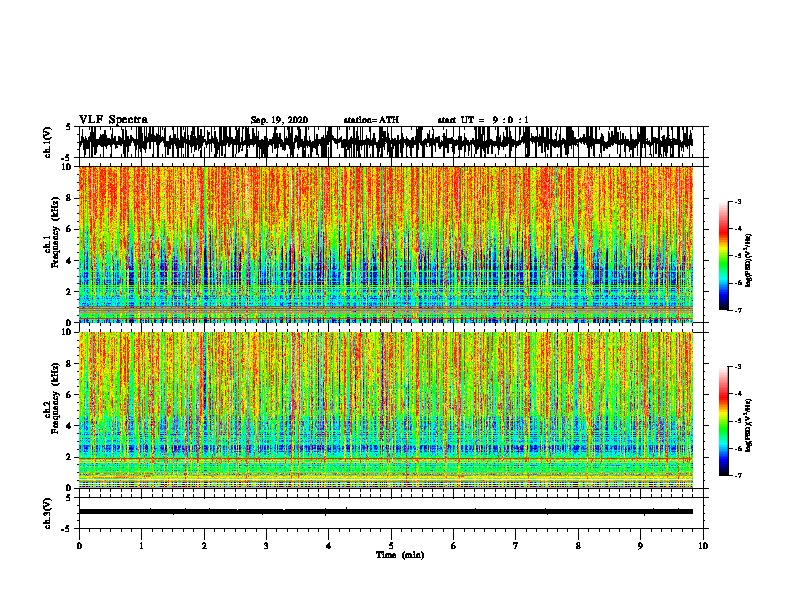Click time axis tick label "3"
792x612 pixels.
point(266,546)
